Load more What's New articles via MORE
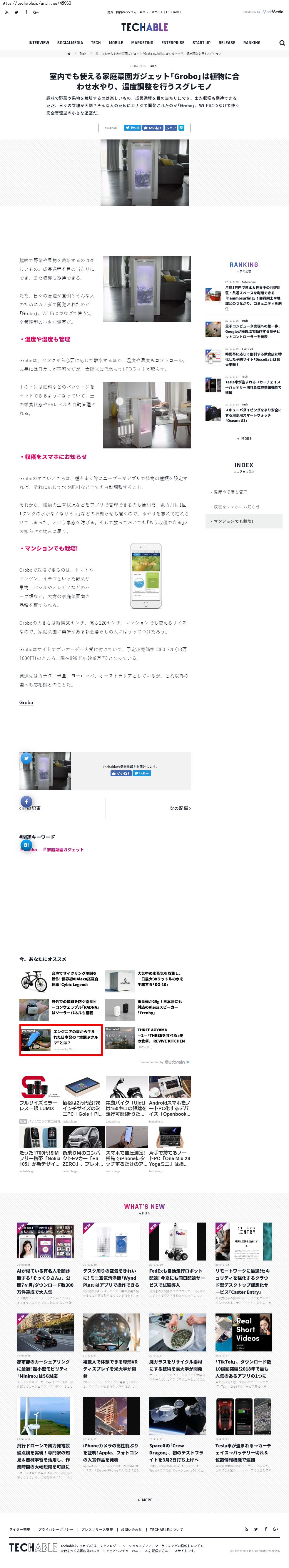The image size is (289, 1568). click(145, 1500)
